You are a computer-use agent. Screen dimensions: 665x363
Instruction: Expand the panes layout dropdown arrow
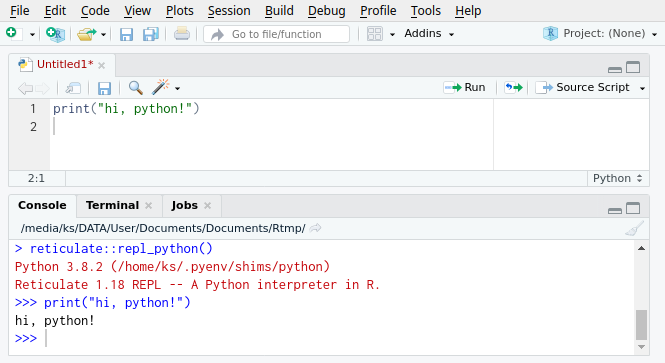click(x=392, y=34)
